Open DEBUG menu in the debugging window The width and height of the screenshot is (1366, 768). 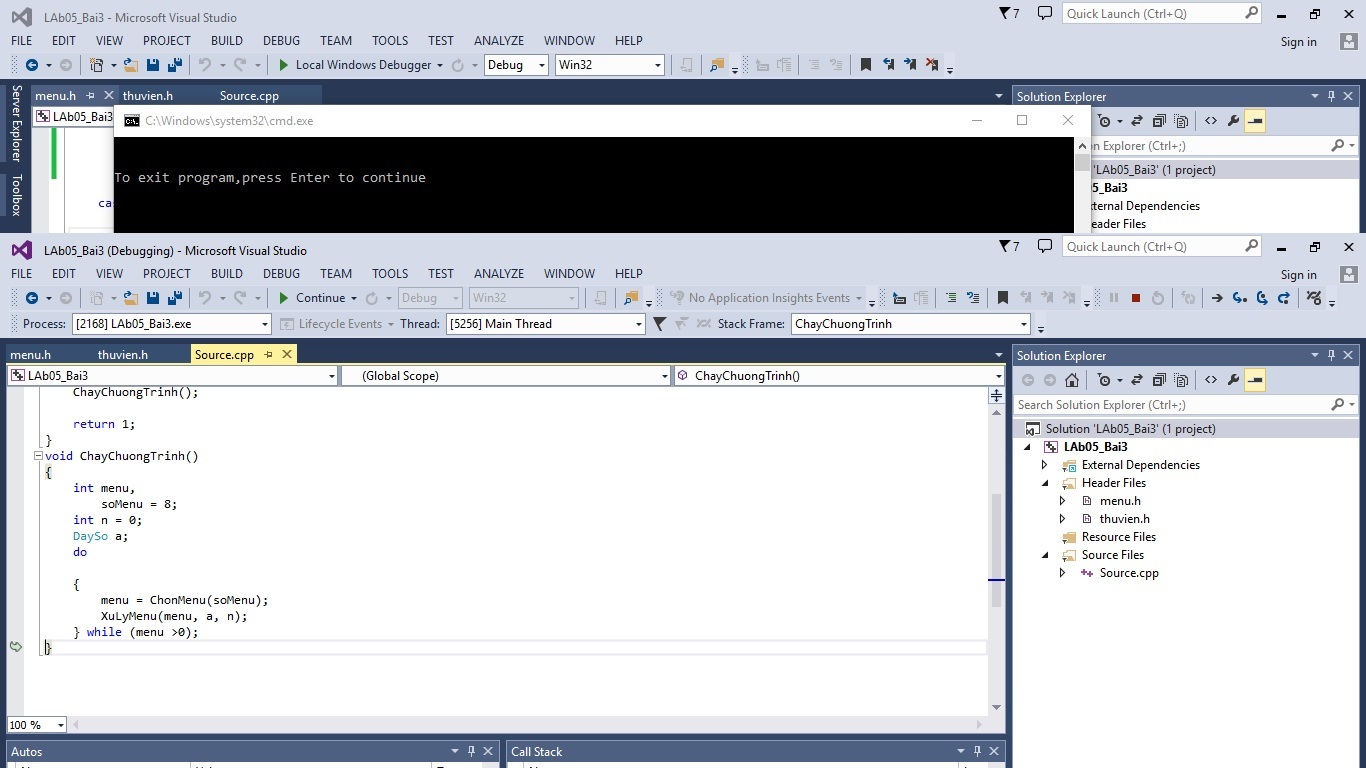pyautogui.click(x=281, y=274)
